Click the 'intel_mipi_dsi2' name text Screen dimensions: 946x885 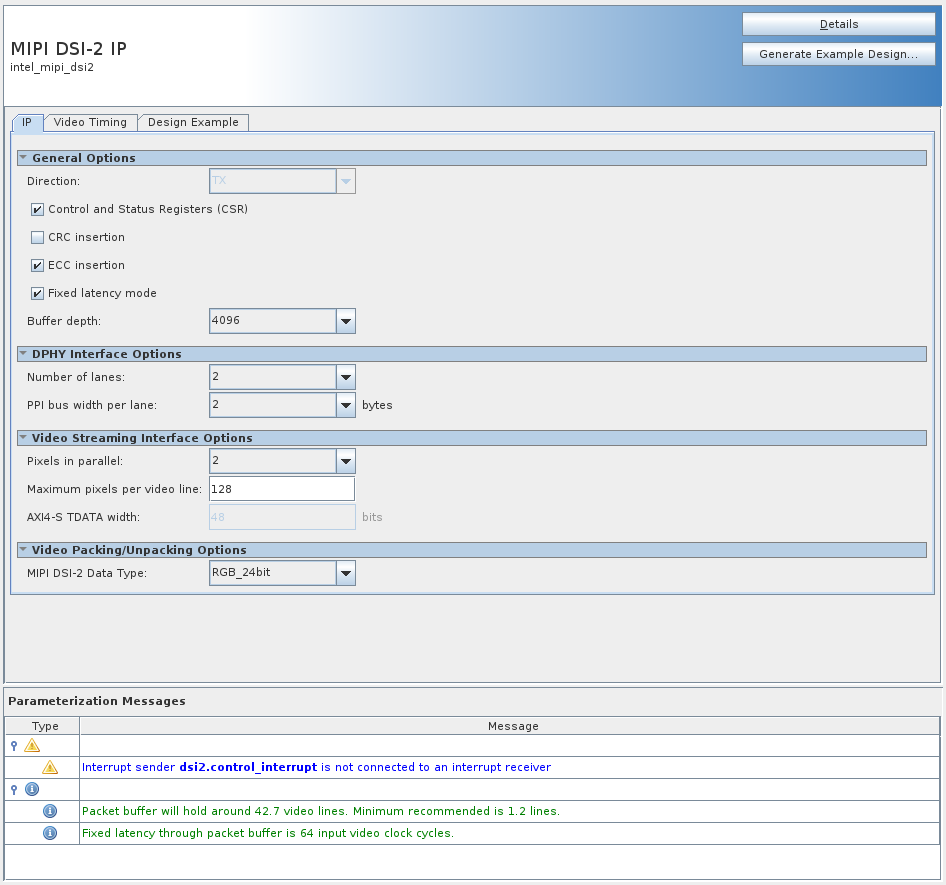(x=52, y=67)
